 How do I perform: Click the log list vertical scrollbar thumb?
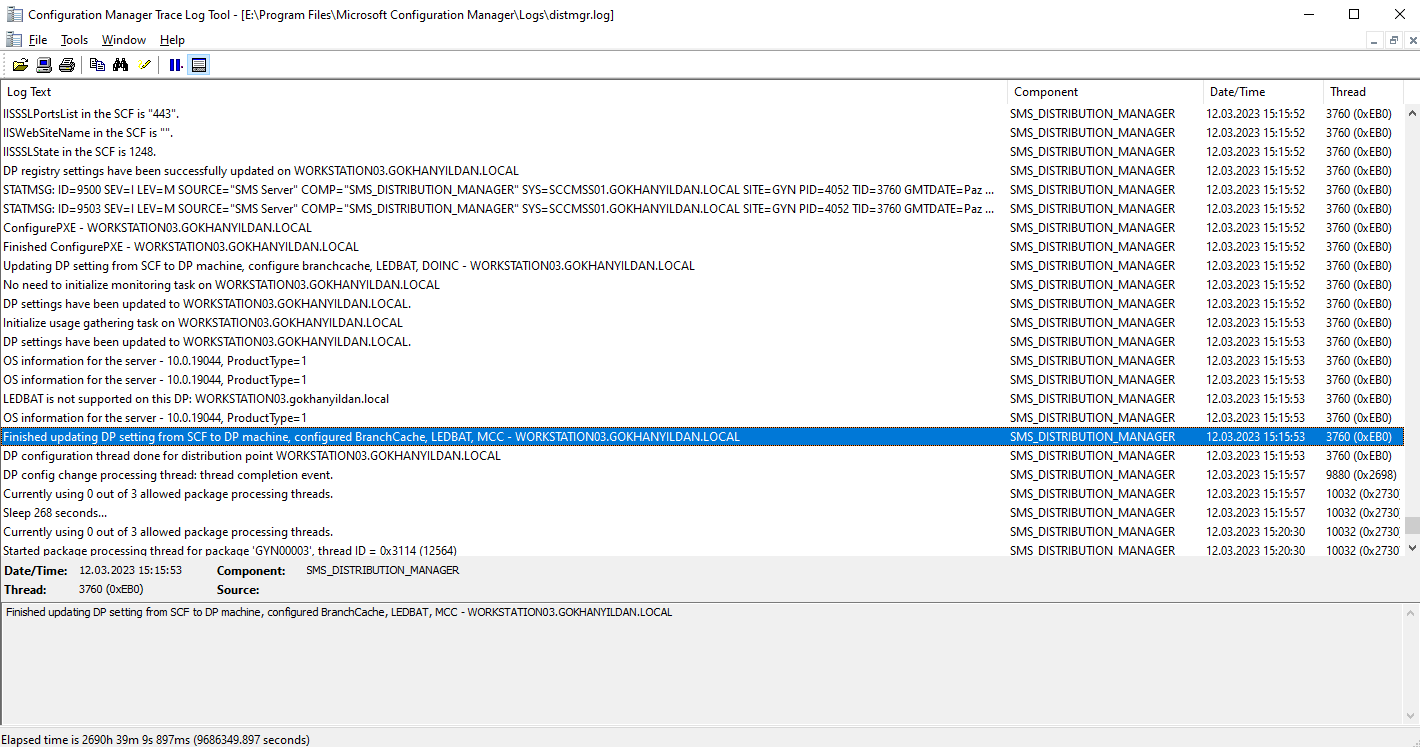(x=1412, y=526)
